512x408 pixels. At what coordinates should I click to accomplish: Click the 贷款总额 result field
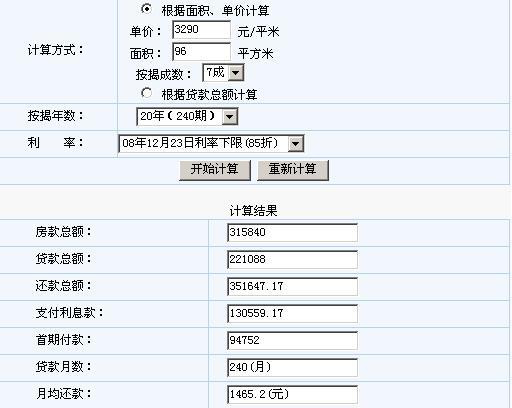(292, 259)
